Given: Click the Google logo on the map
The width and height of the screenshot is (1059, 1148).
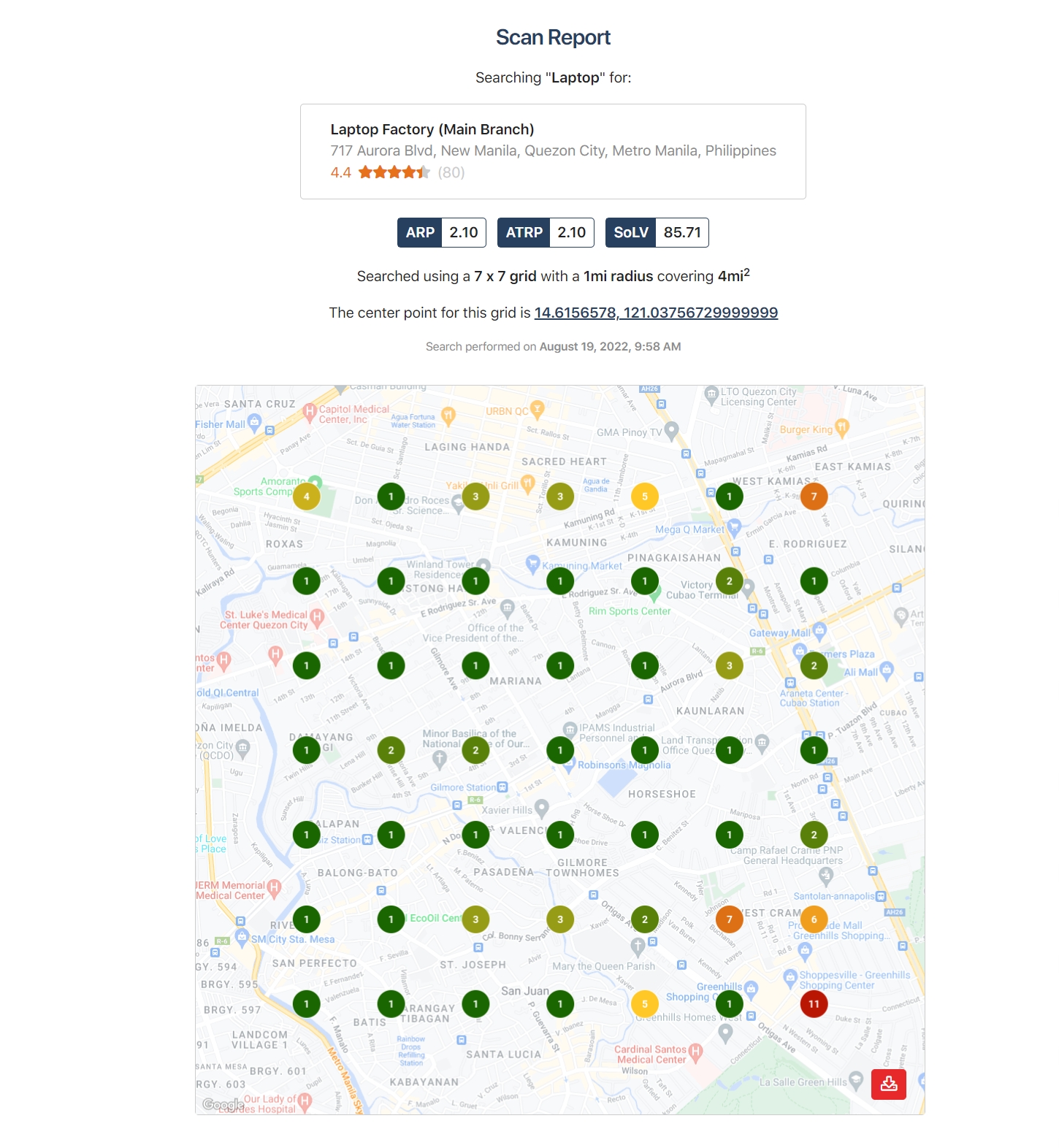Looking at the screenshot, I should [x=223, y=1104].
